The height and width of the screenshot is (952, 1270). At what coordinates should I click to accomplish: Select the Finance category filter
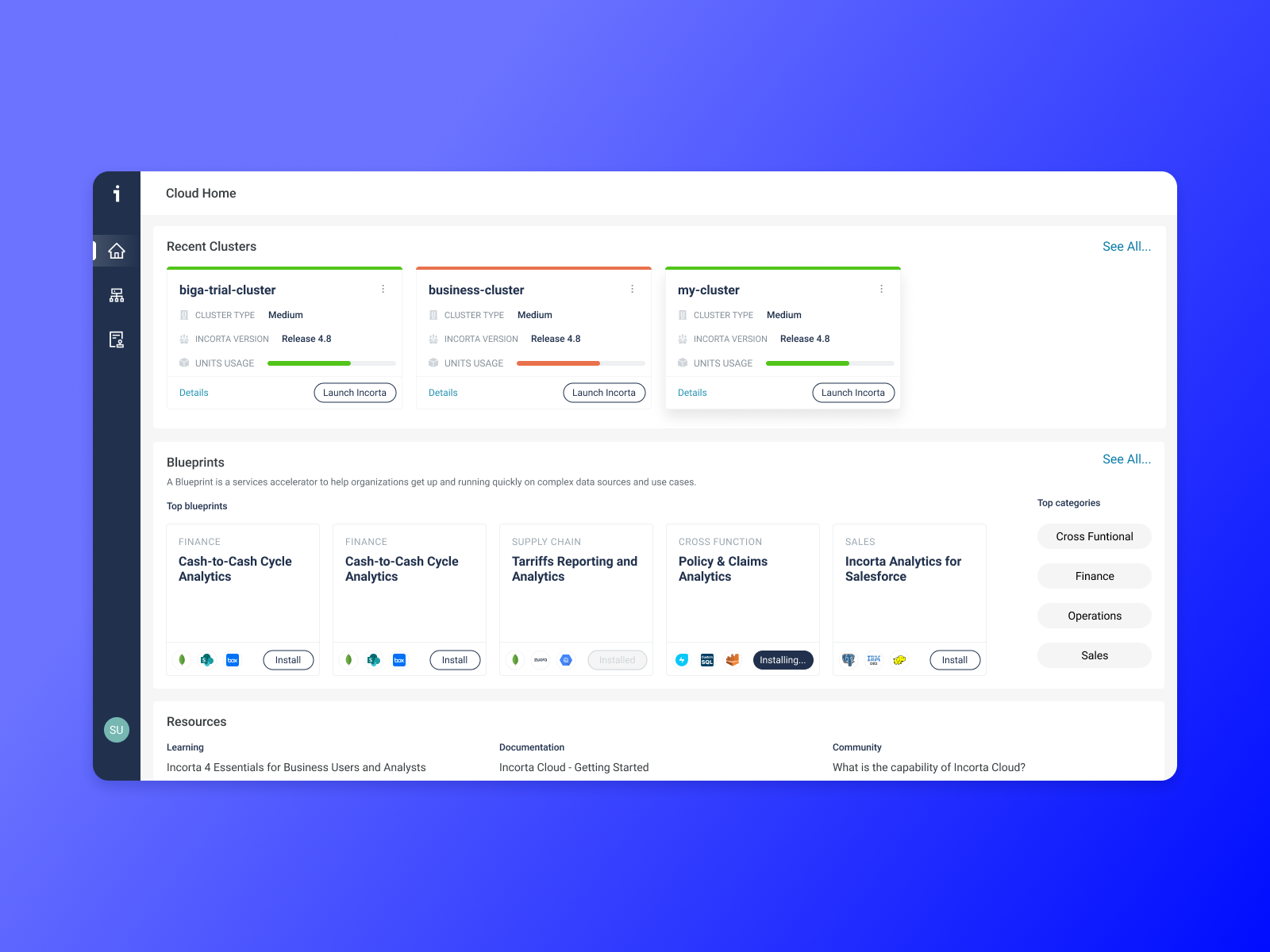(1094, 575)
